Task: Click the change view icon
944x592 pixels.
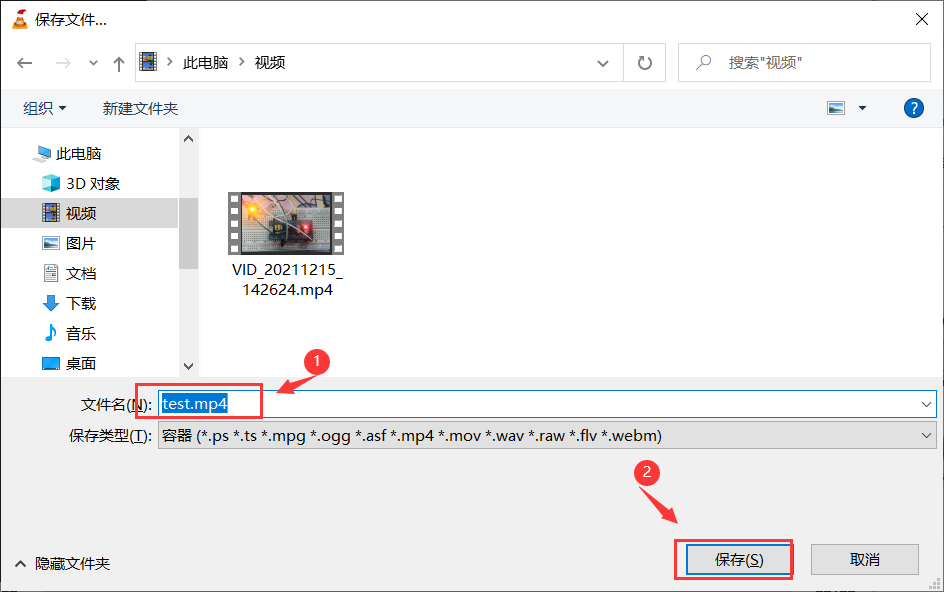Action: pos(836,108)
